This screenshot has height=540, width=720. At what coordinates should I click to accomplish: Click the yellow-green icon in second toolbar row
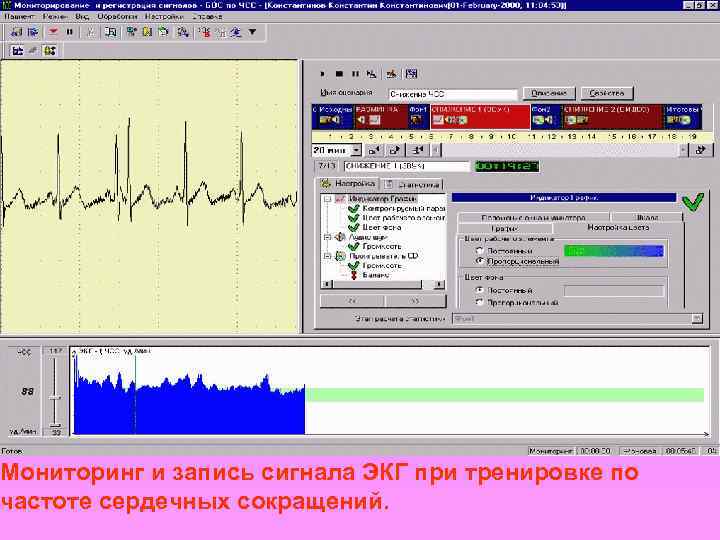(50, 51)
